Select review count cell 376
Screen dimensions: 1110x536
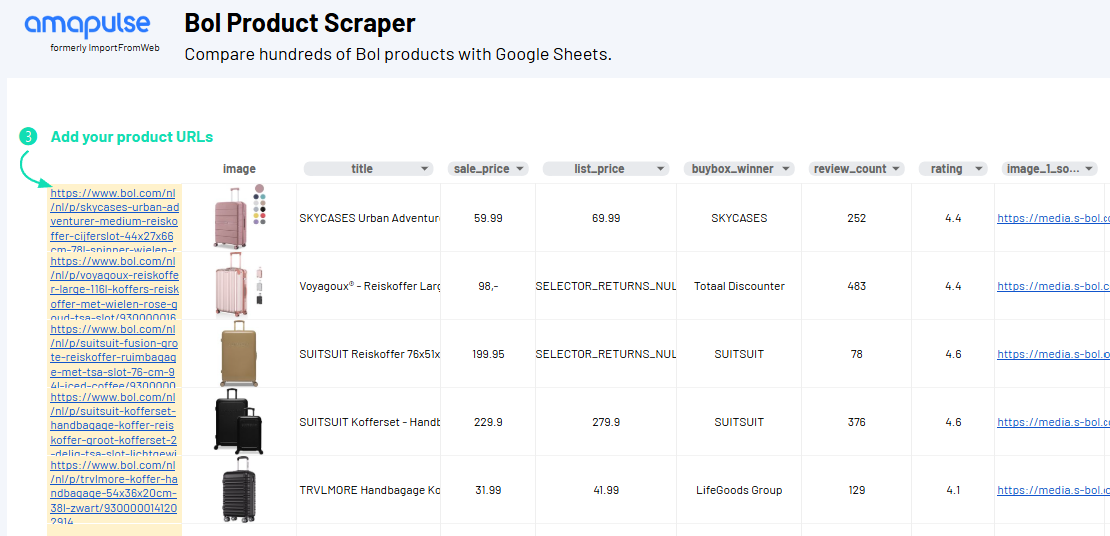coord(857,422)
